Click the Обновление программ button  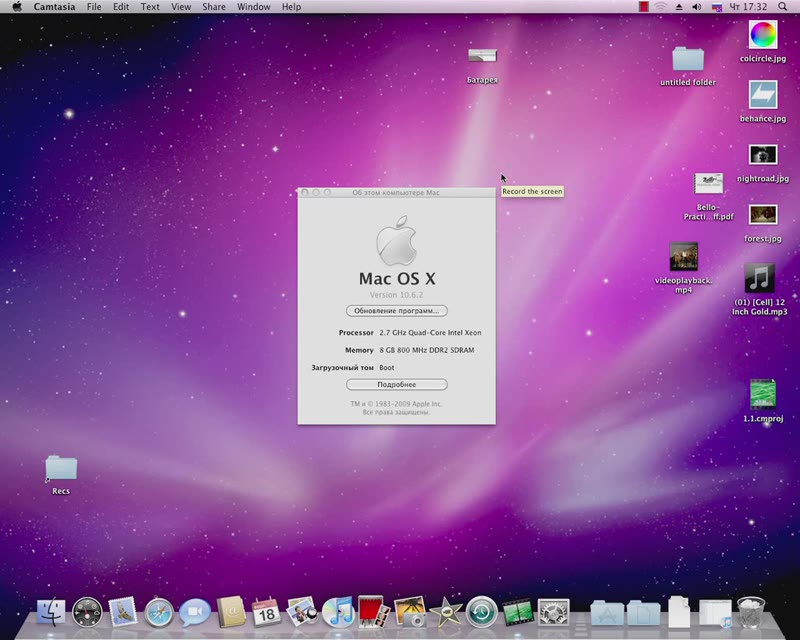tap(396, 311)
